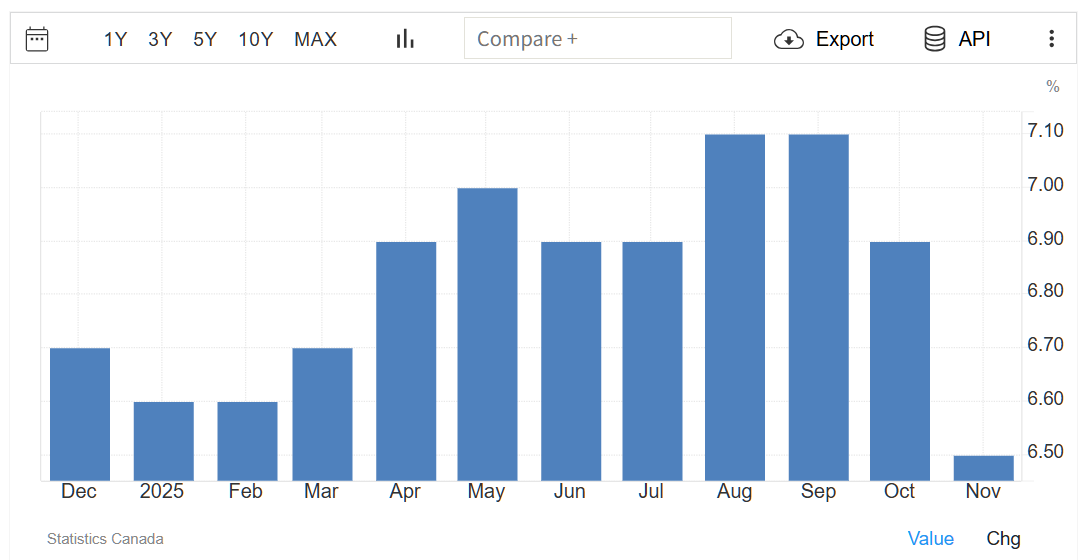Switch to the 5Y time range
Viewport: 1089px width, 560px height.
(x=205, y=39)
